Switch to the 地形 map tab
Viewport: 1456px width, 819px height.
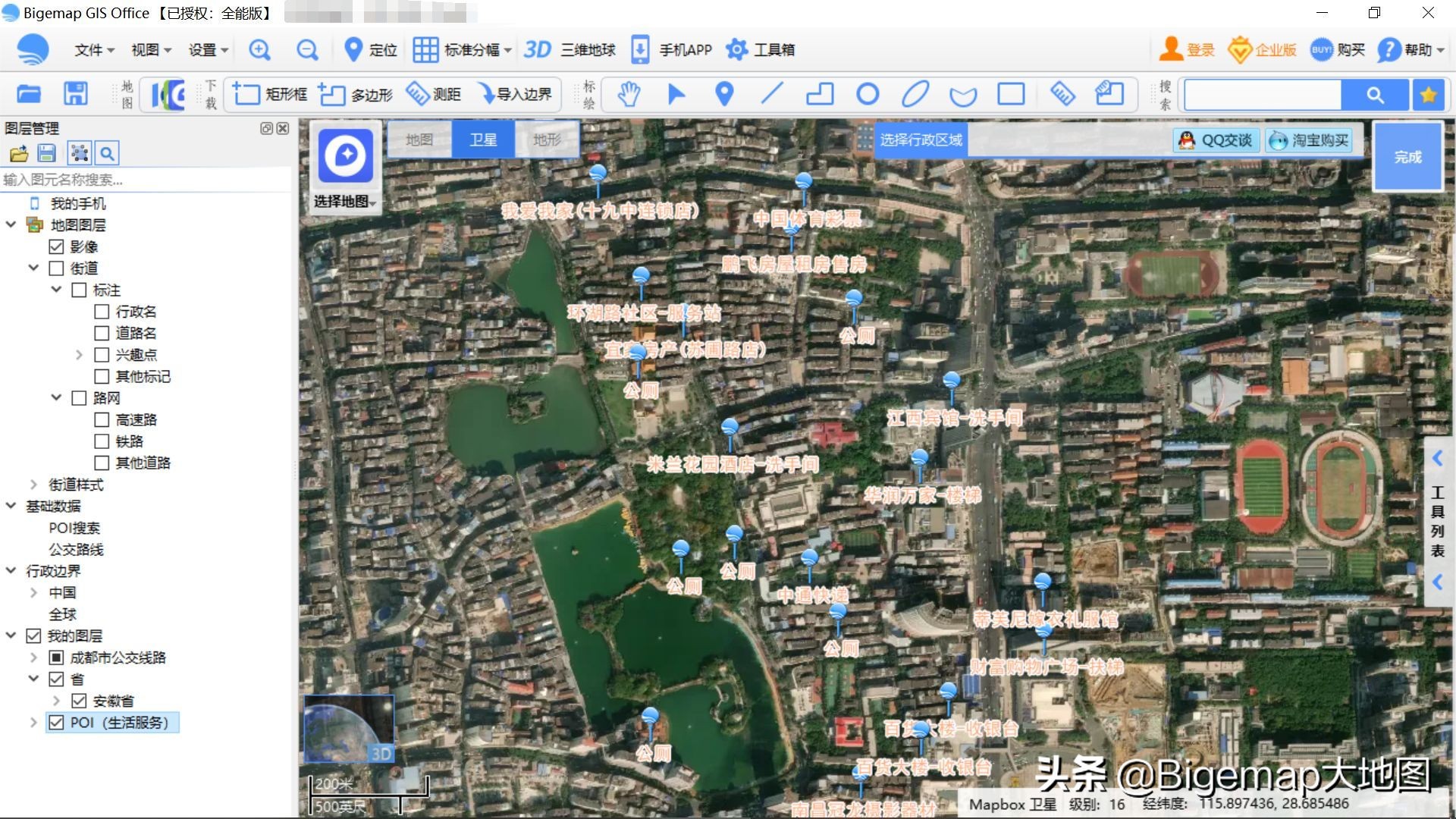tap(546, 140)
